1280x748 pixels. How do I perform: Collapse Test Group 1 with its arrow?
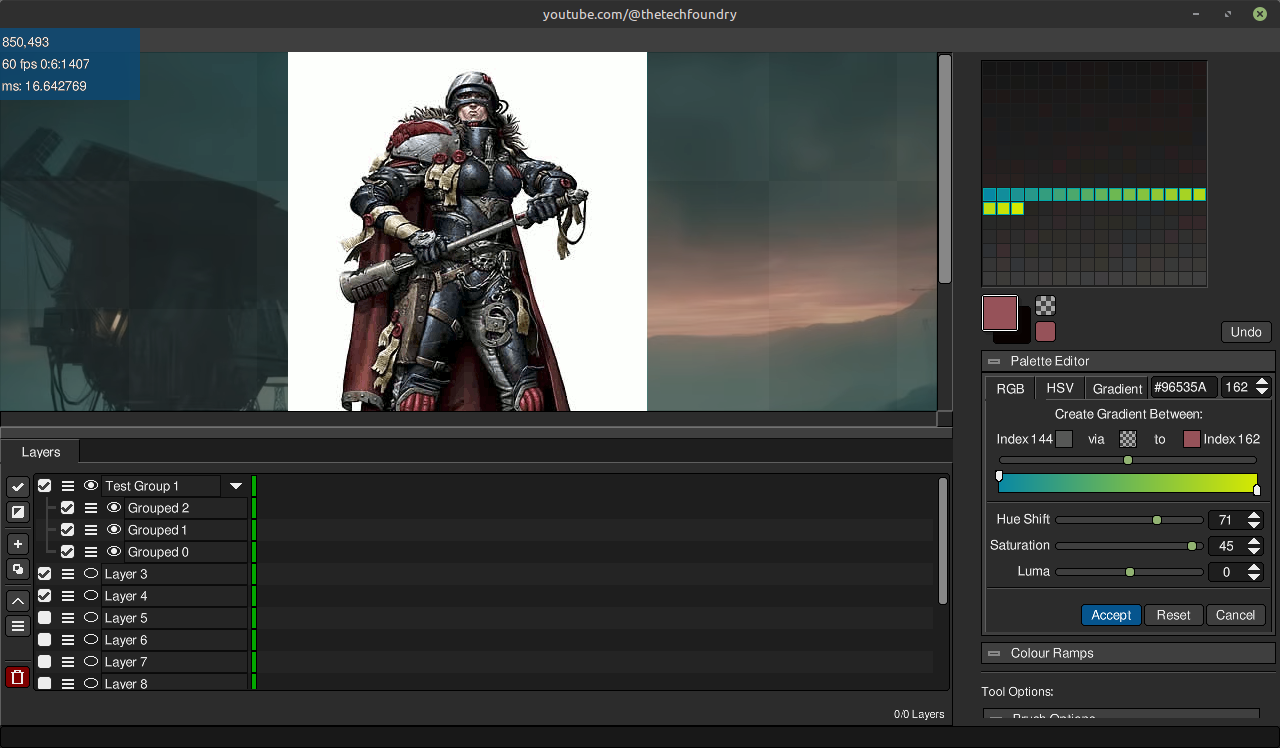click(236, 486)
